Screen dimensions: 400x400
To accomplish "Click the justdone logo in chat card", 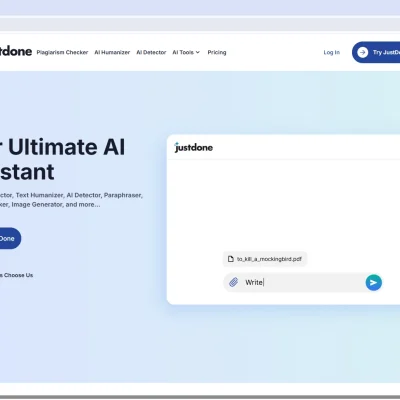I will 194,147.
